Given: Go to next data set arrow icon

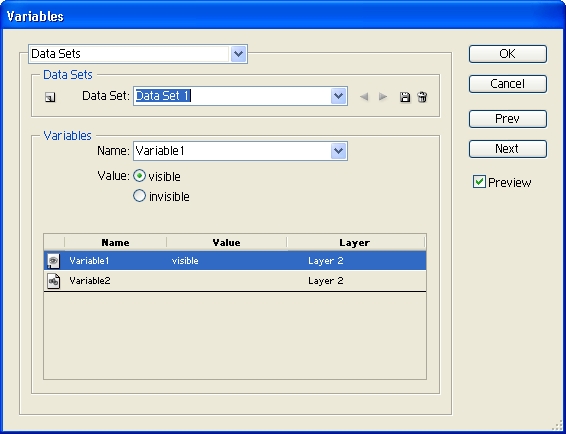Looking at the screenshot, I should pyautogui.click(x=383, y=97).
